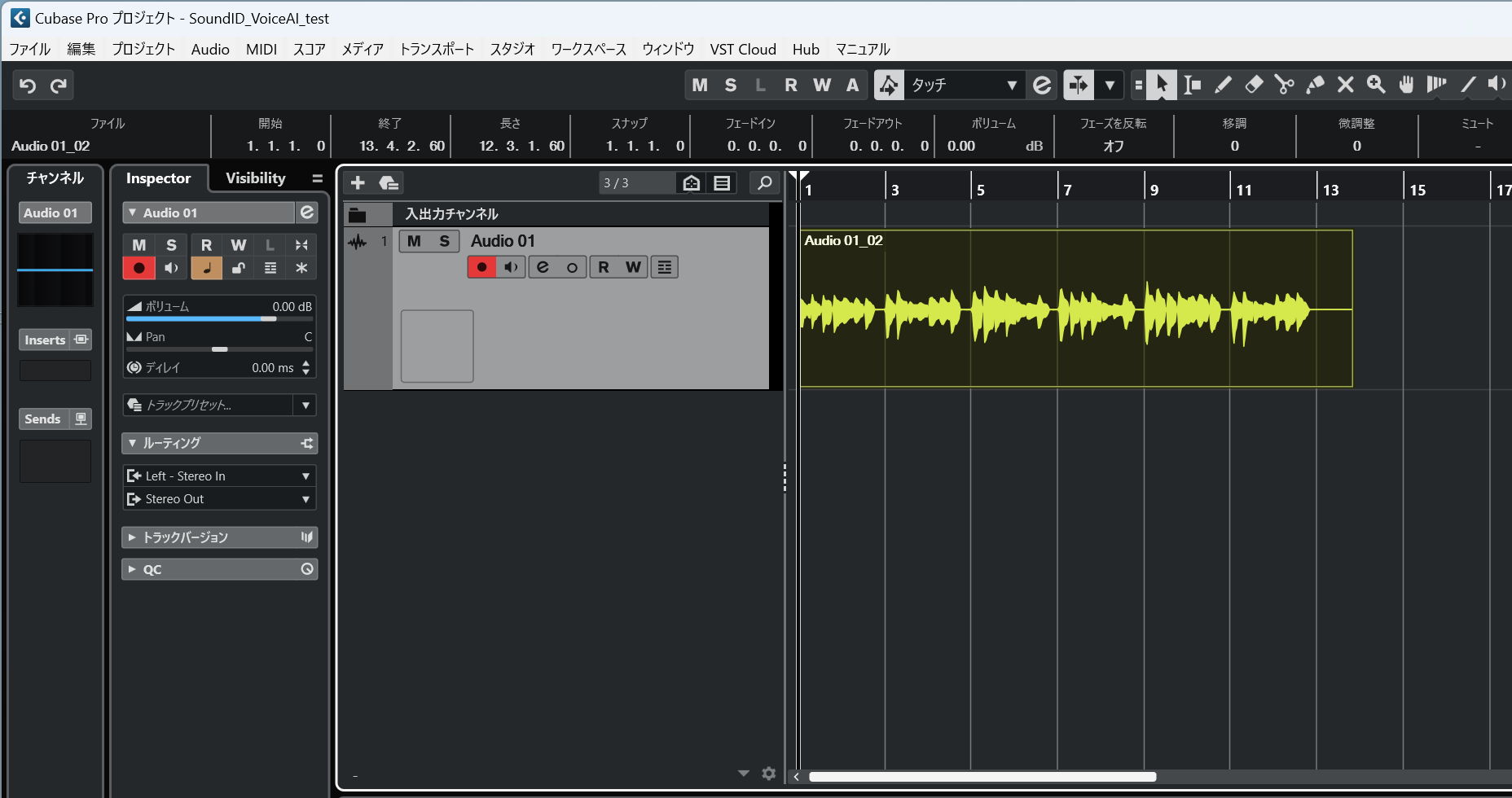1512x798 pixels.
Task: Select the Zoom magnifier tool
Action: pos(1376,85)
